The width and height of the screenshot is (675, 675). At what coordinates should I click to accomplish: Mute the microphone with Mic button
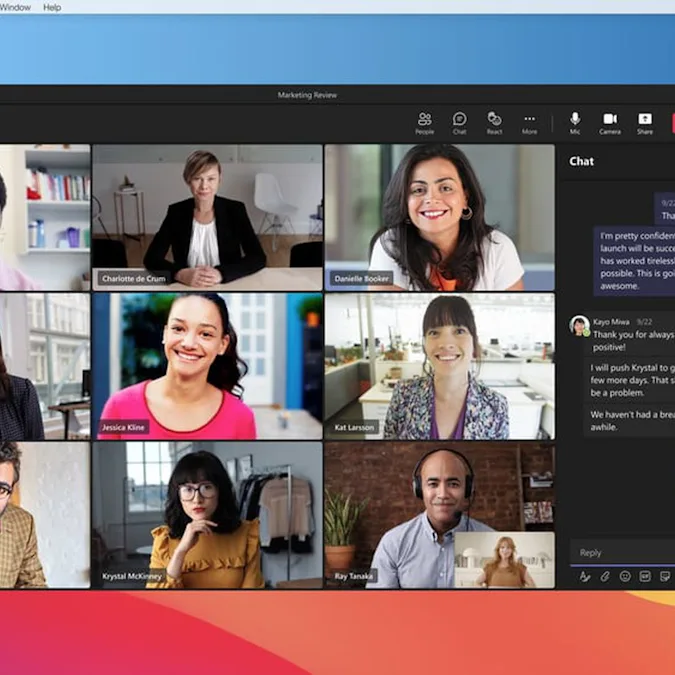point(575,122)
